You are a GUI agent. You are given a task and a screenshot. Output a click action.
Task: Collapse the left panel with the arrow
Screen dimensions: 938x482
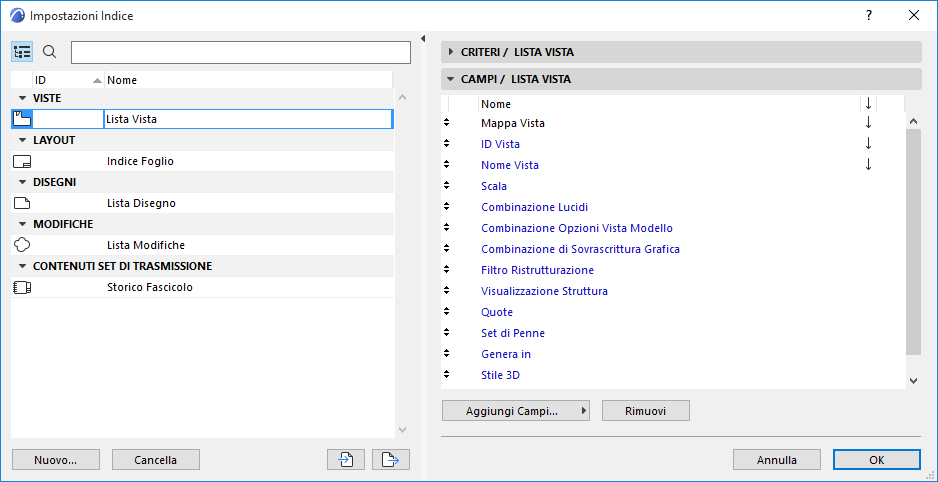pyautogui.click(x=422, y=39)
